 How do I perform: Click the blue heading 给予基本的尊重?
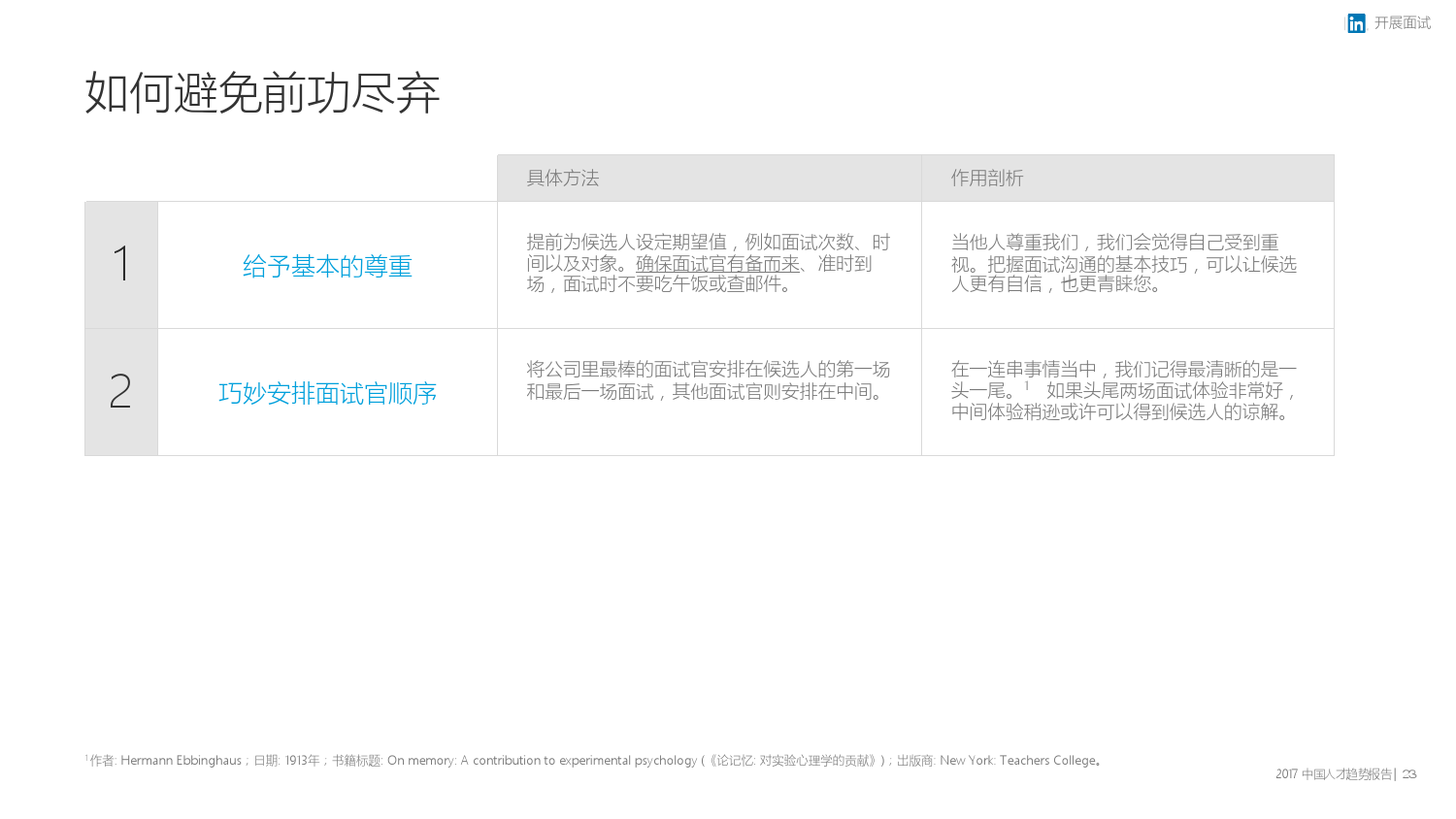327,266
